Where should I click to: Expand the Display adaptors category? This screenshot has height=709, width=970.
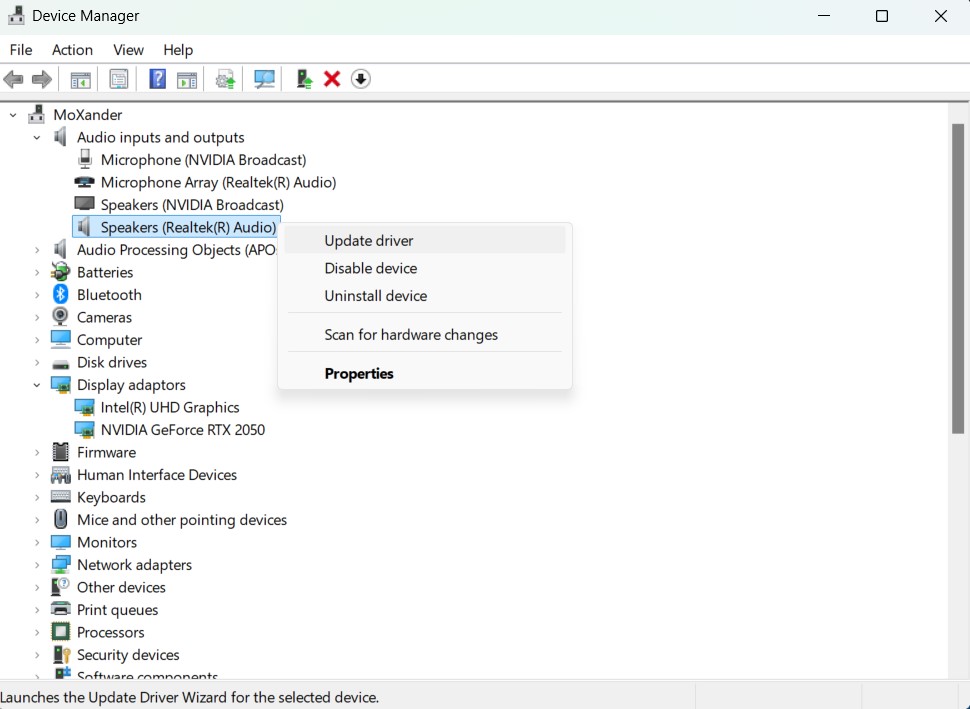pyautogui.click(x=37, y=384)
